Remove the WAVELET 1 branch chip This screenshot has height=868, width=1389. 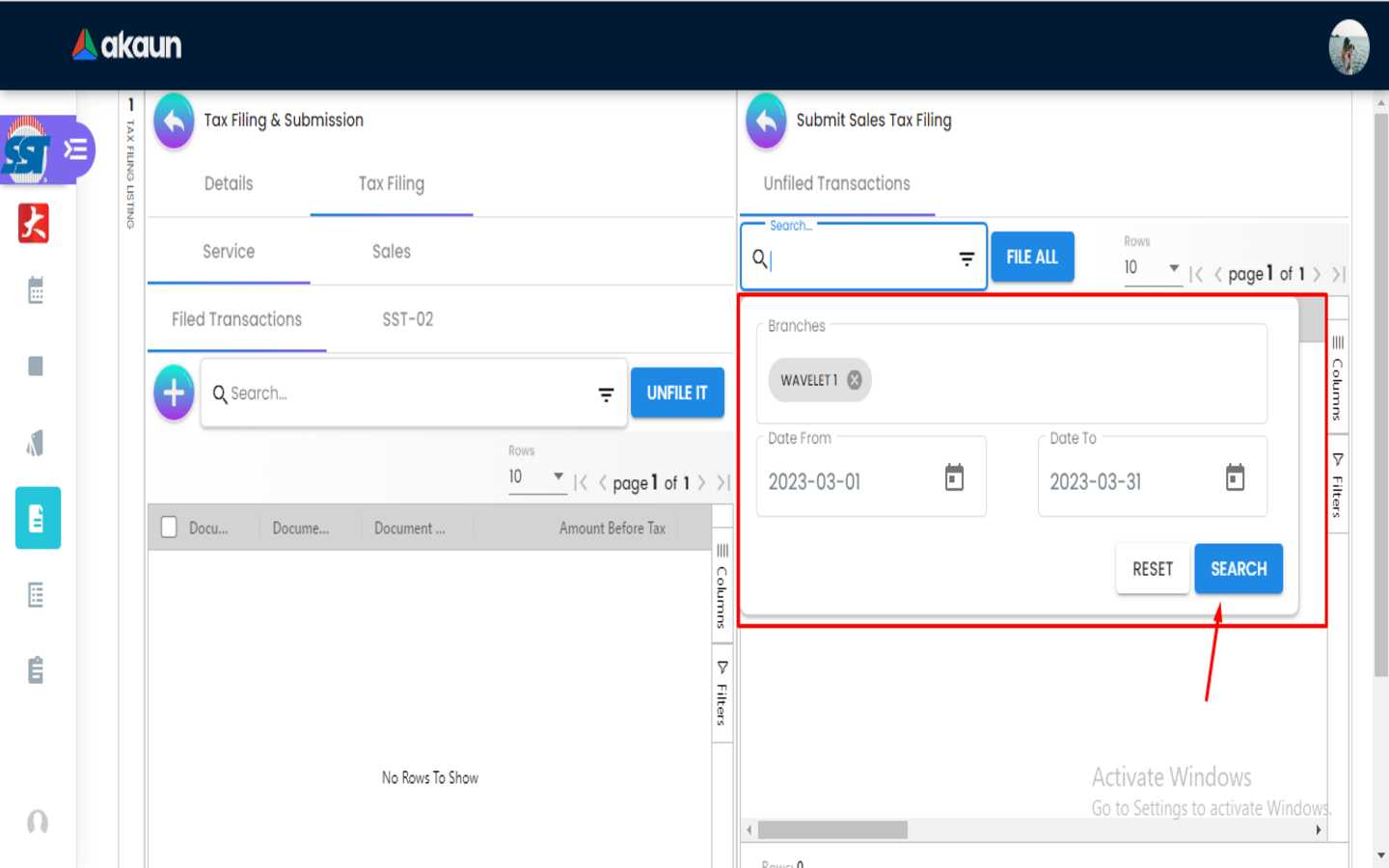(855, 380)
